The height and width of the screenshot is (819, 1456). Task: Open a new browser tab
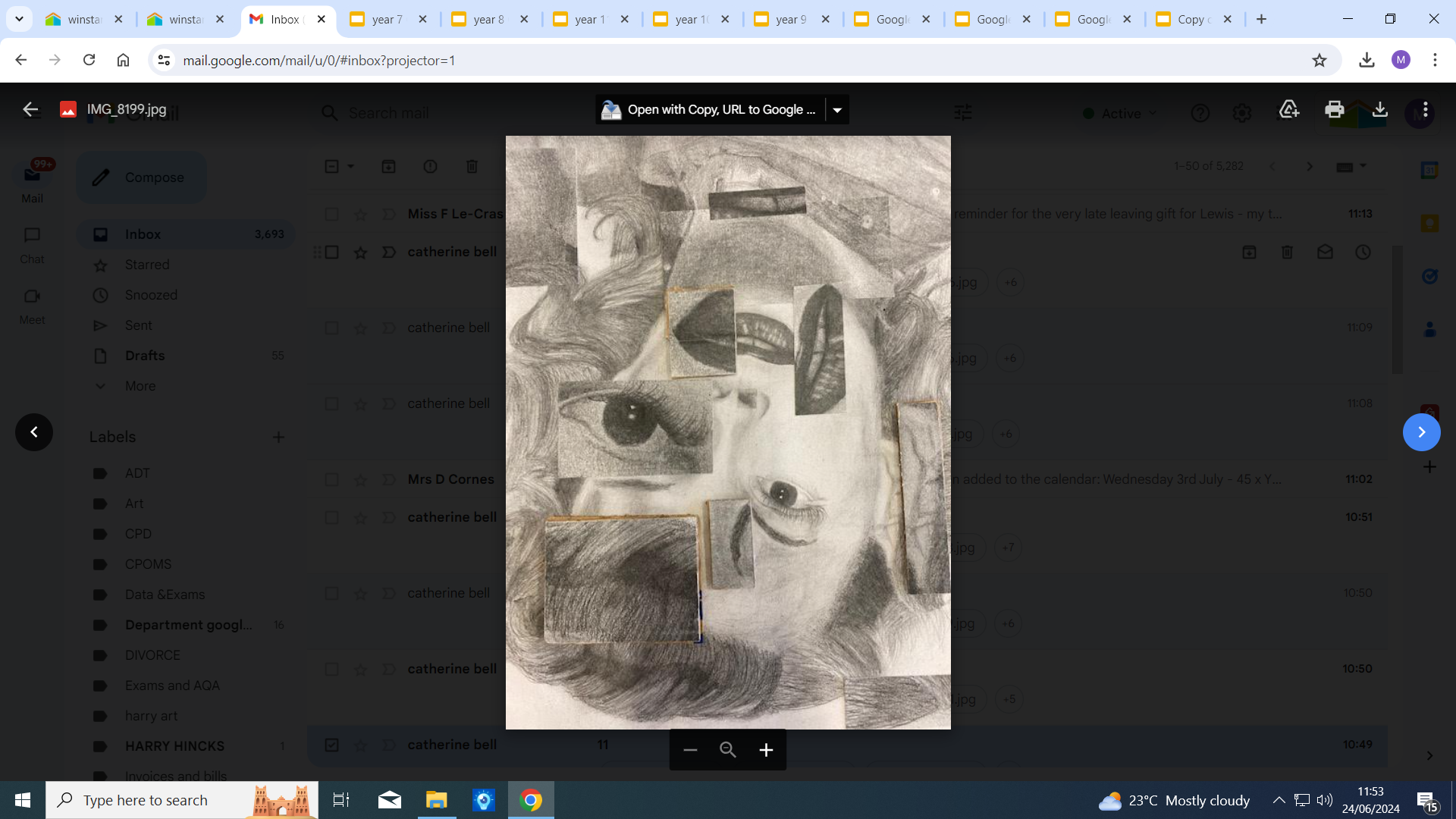pos(1262,20)
